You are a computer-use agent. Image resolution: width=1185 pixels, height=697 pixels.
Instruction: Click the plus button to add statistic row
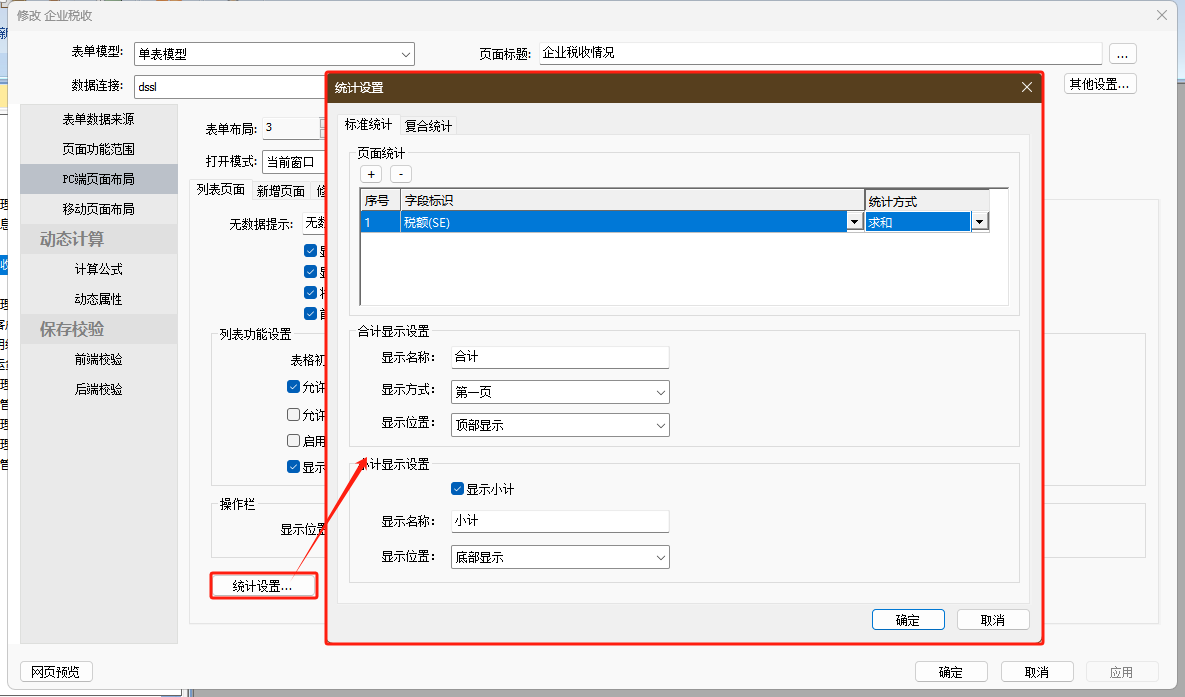pos(371,174)
